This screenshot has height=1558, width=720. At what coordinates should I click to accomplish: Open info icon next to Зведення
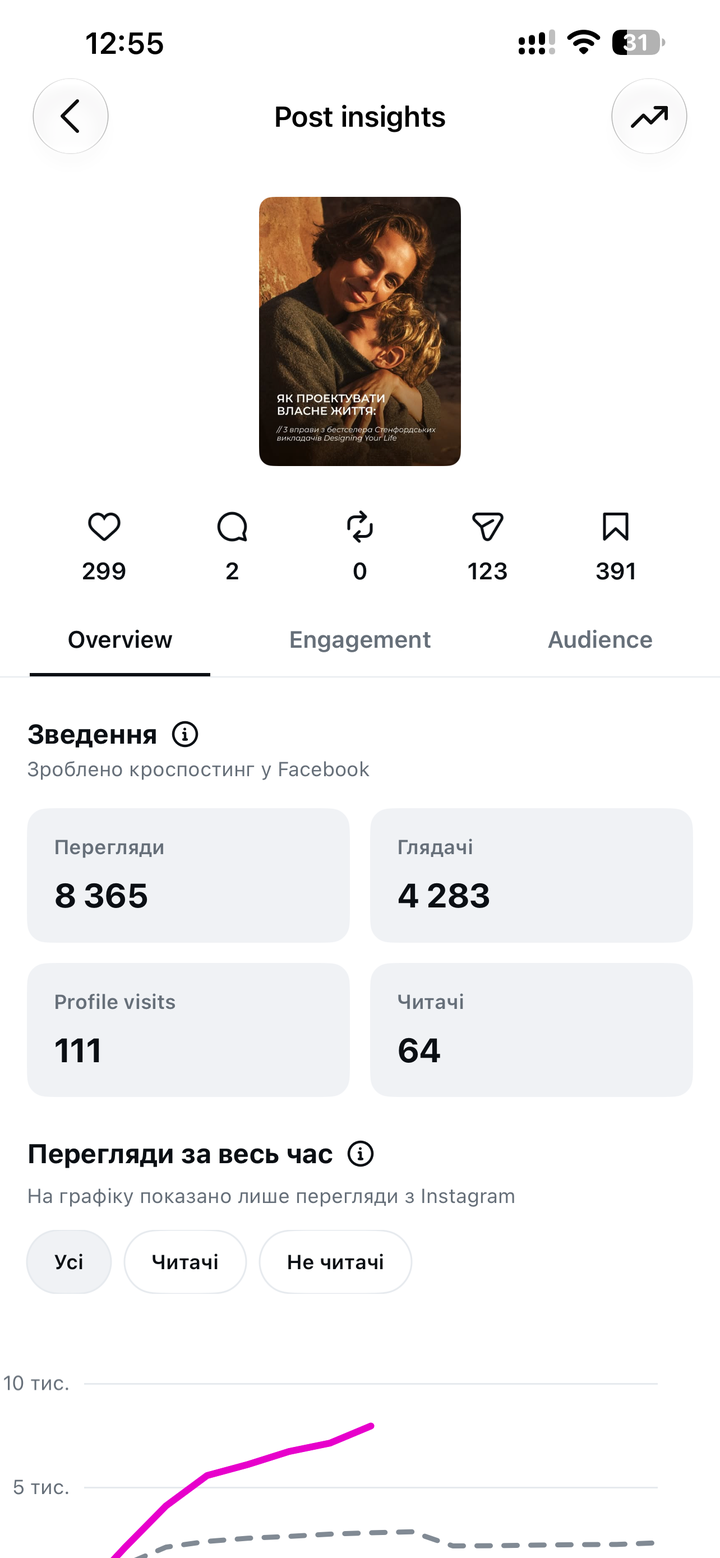[x=185, y=735]
